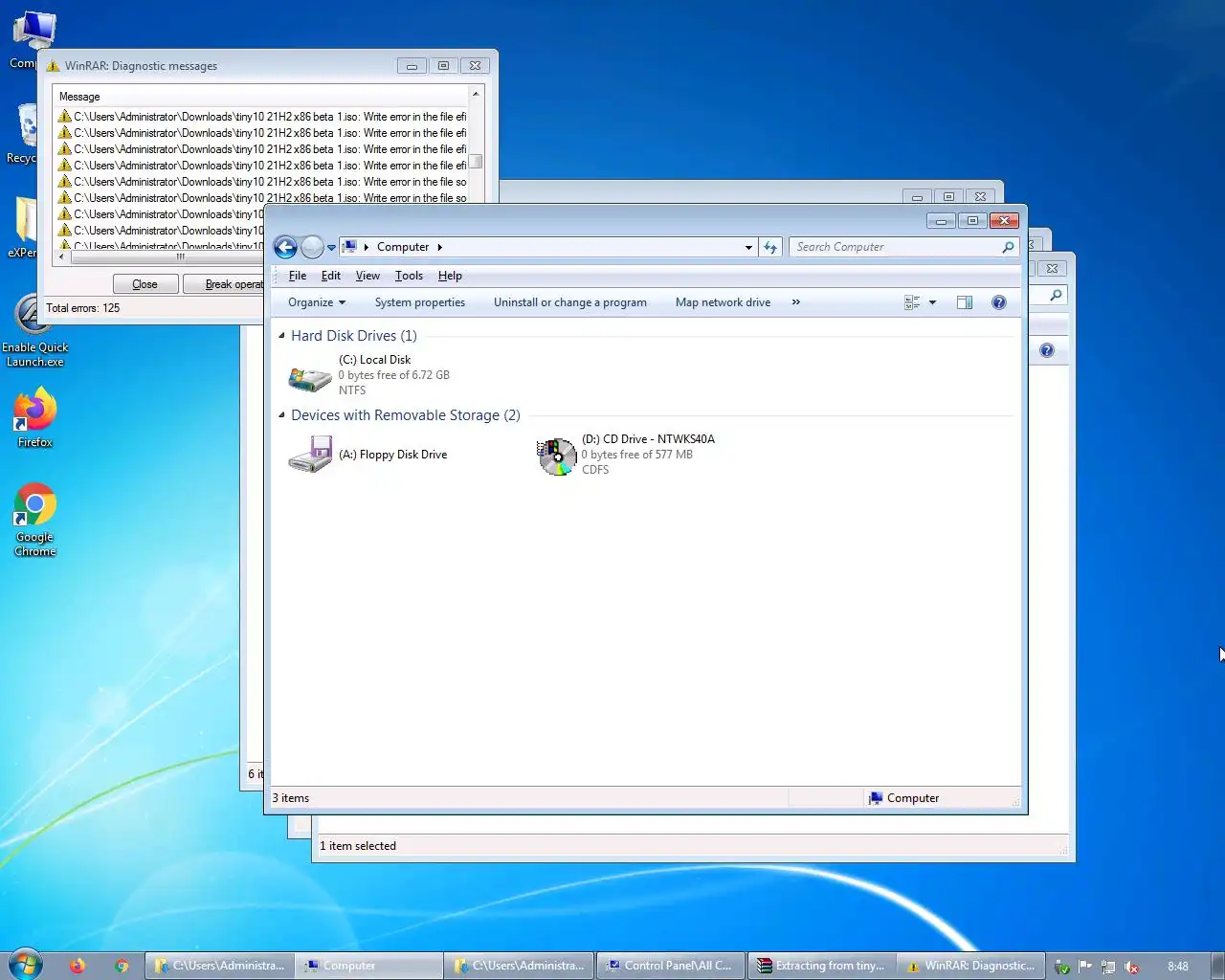Collapse the Devices with Removable Storage group

281,415
